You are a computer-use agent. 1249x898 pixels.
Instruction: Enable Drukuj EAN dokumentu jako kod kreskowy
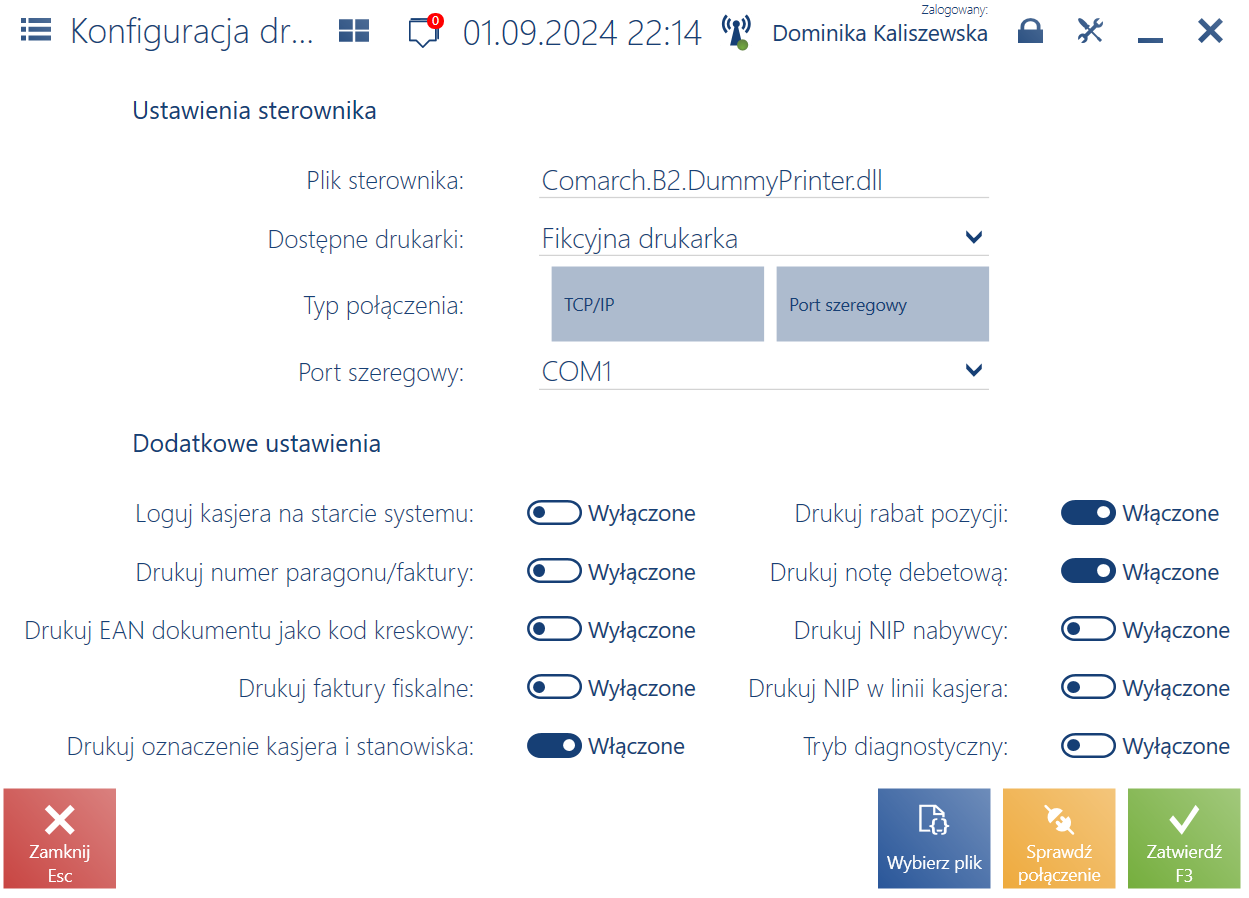pyautogui.click(x=554, y=629)
